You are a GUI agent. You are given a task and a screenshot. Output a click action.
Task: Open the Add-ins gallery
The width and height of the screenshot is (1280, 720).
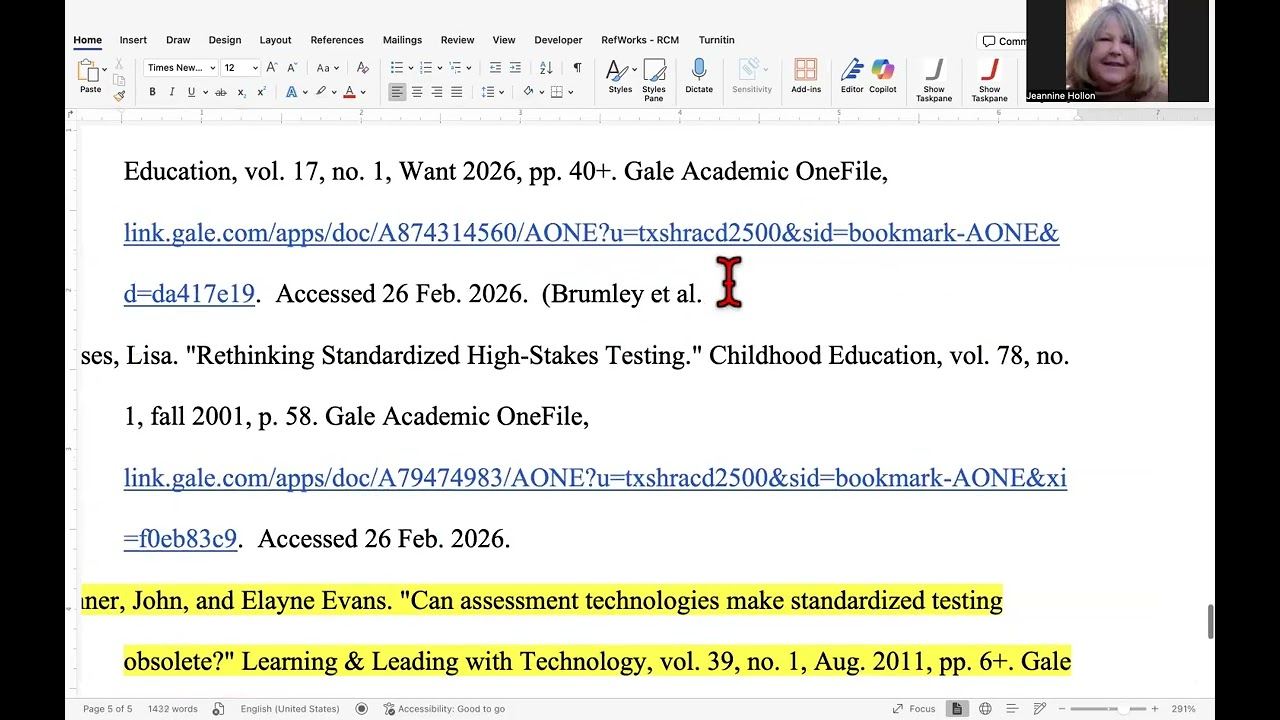[806, 77]
